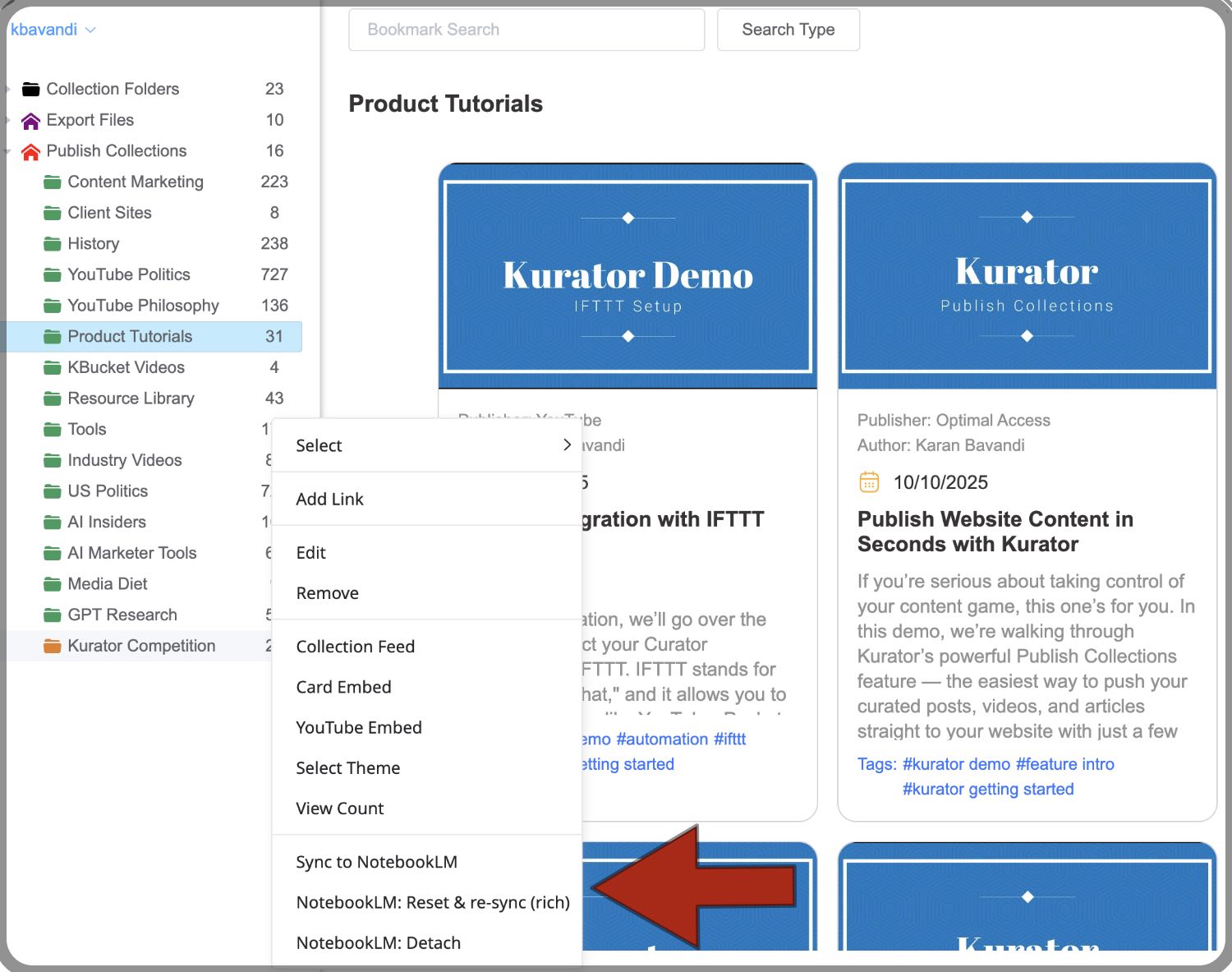Screen dimensions: 1232x972
Task: Click the 'Publisher: Optimal Access' text
Action: tap(954, 420)
